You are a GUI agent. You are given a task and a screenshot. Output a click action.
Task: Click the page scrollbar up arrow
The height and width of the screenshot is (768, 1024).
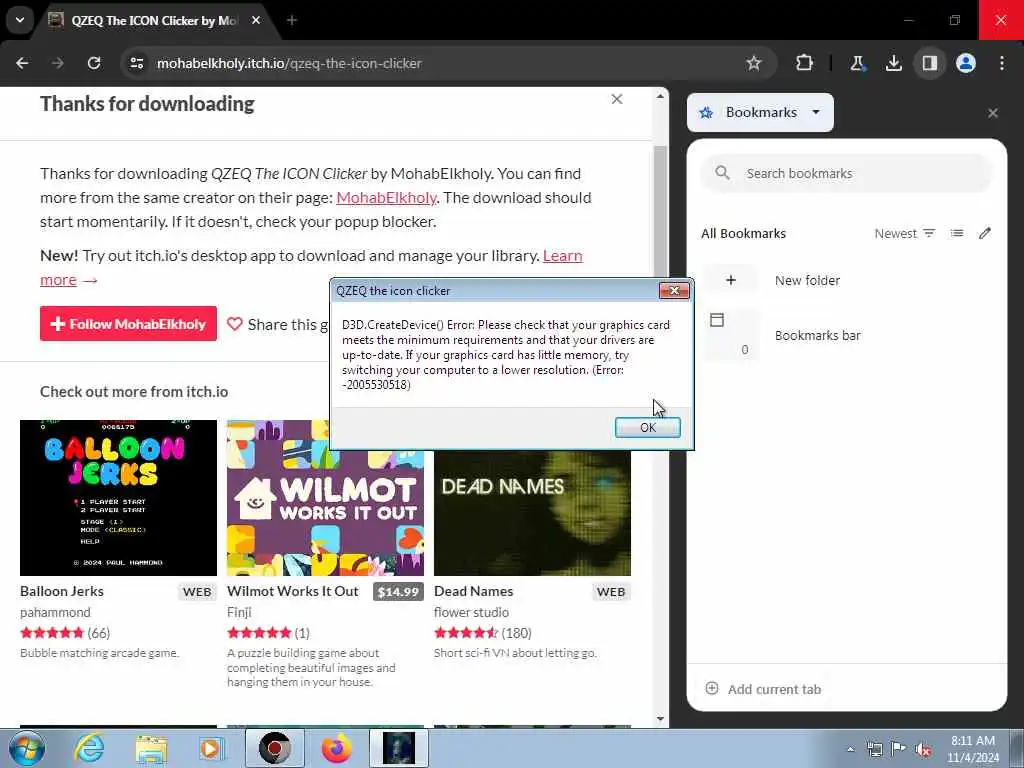click(x=660, y=97)
